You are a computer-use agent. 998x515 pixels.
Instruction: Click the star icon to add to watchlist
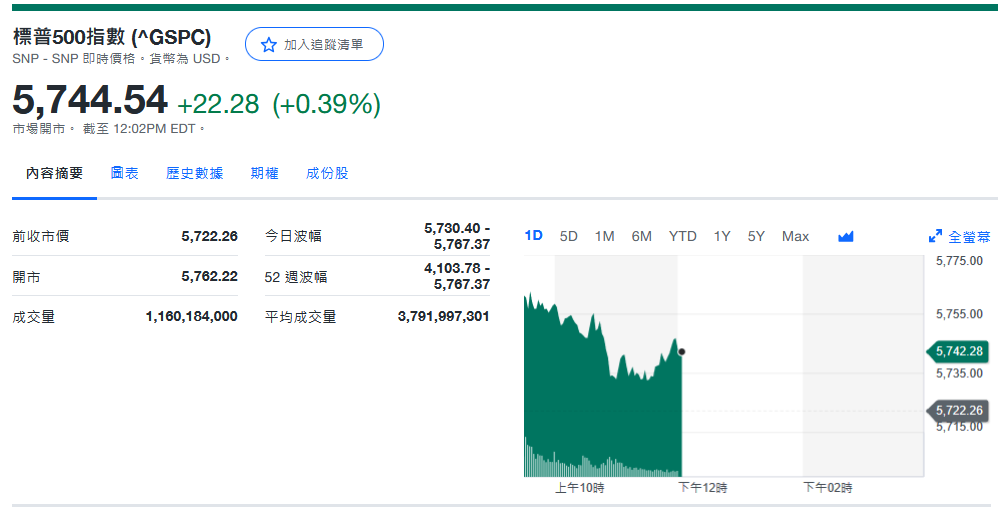tap(268, 45)
